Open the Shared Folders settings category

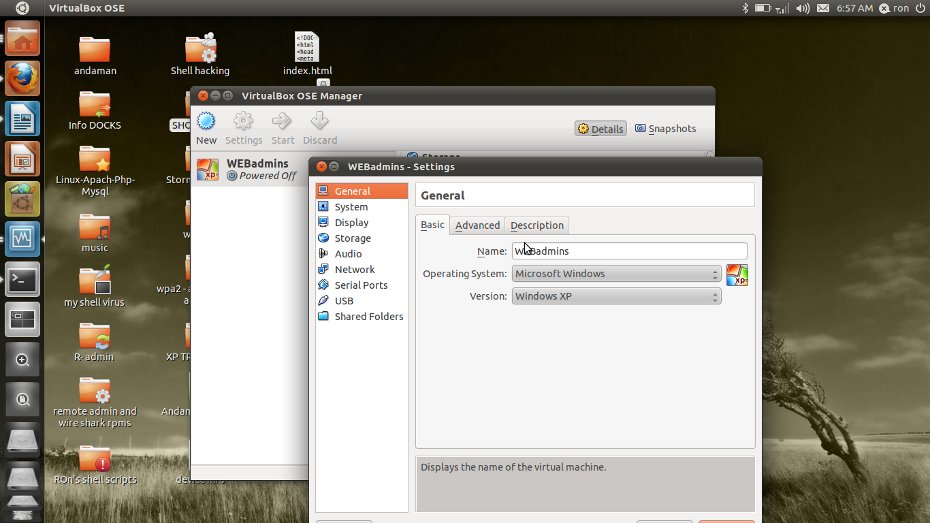[362, 316]
